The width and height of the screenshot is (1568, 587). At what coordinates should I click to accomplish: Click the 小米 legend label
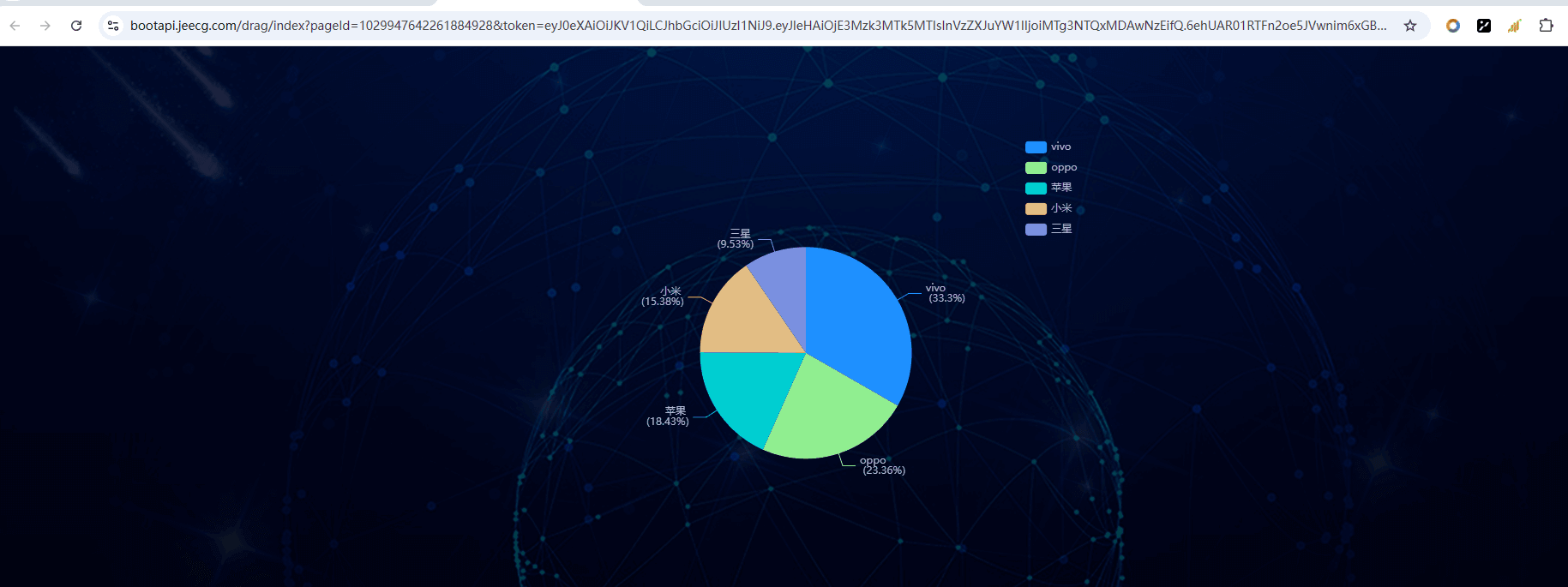click(x=1061, y=208)
